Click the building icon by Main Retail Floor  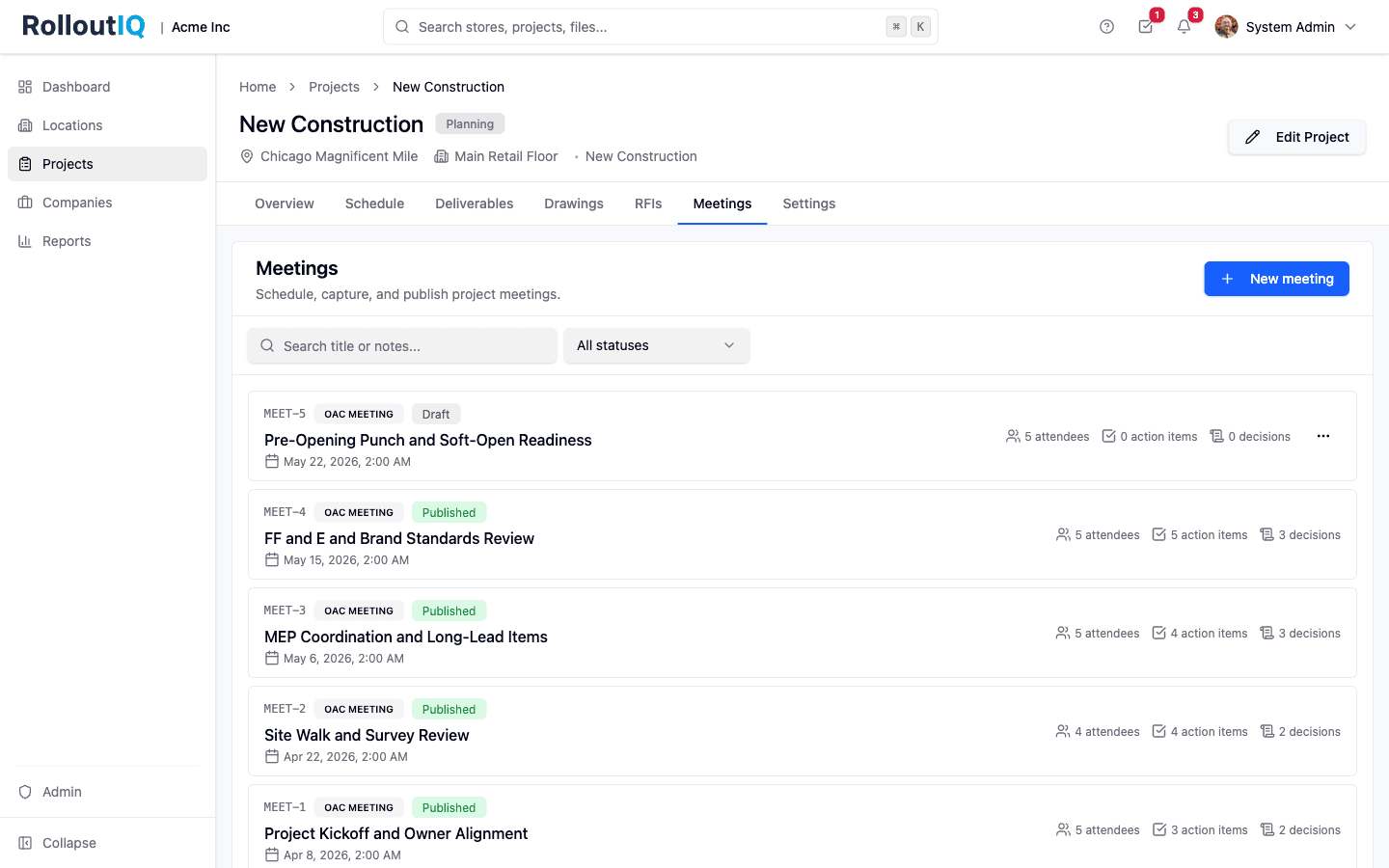[441, 156]
